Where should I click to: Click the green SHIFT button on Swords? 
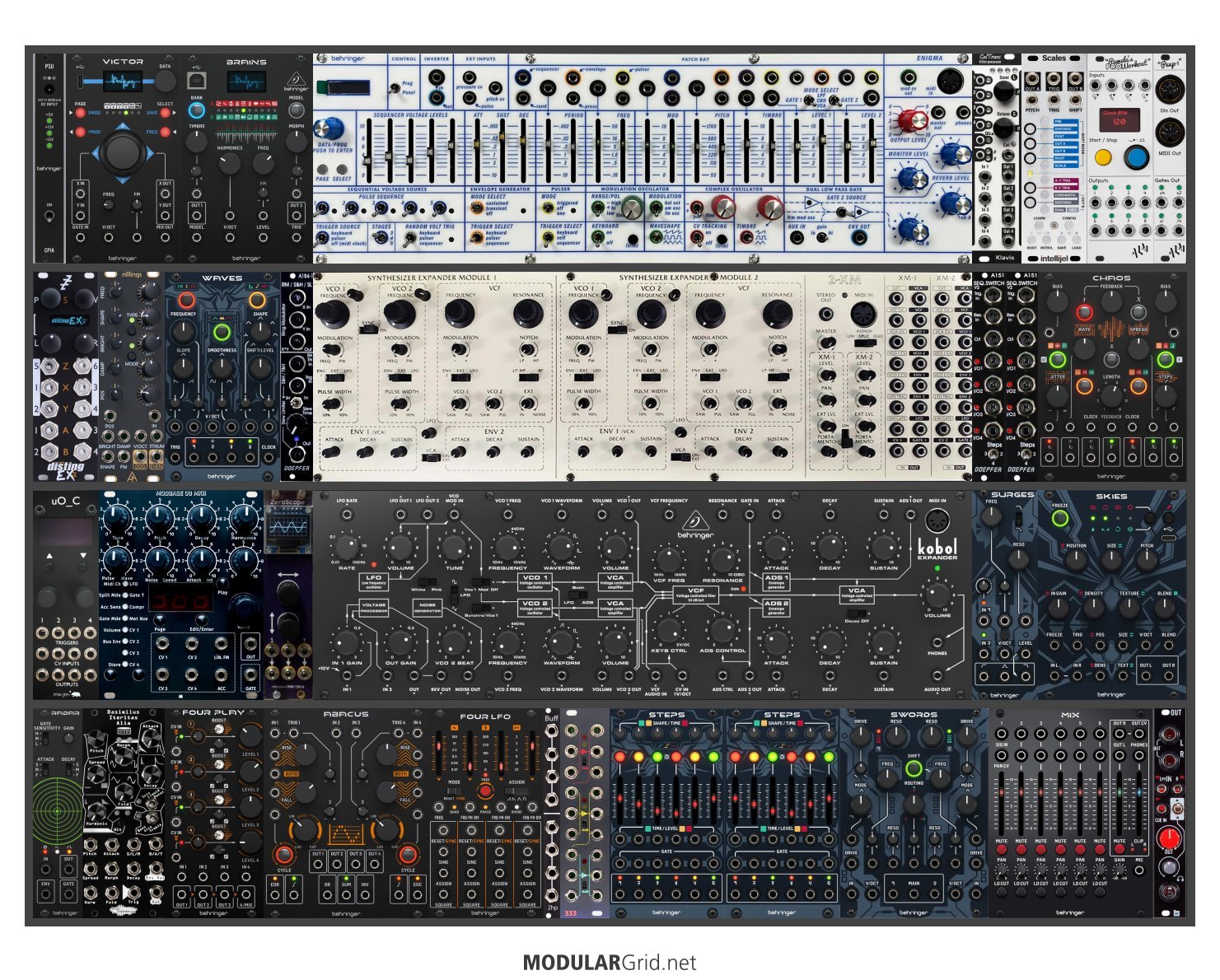pyautogui.click(x=914, y=768)
